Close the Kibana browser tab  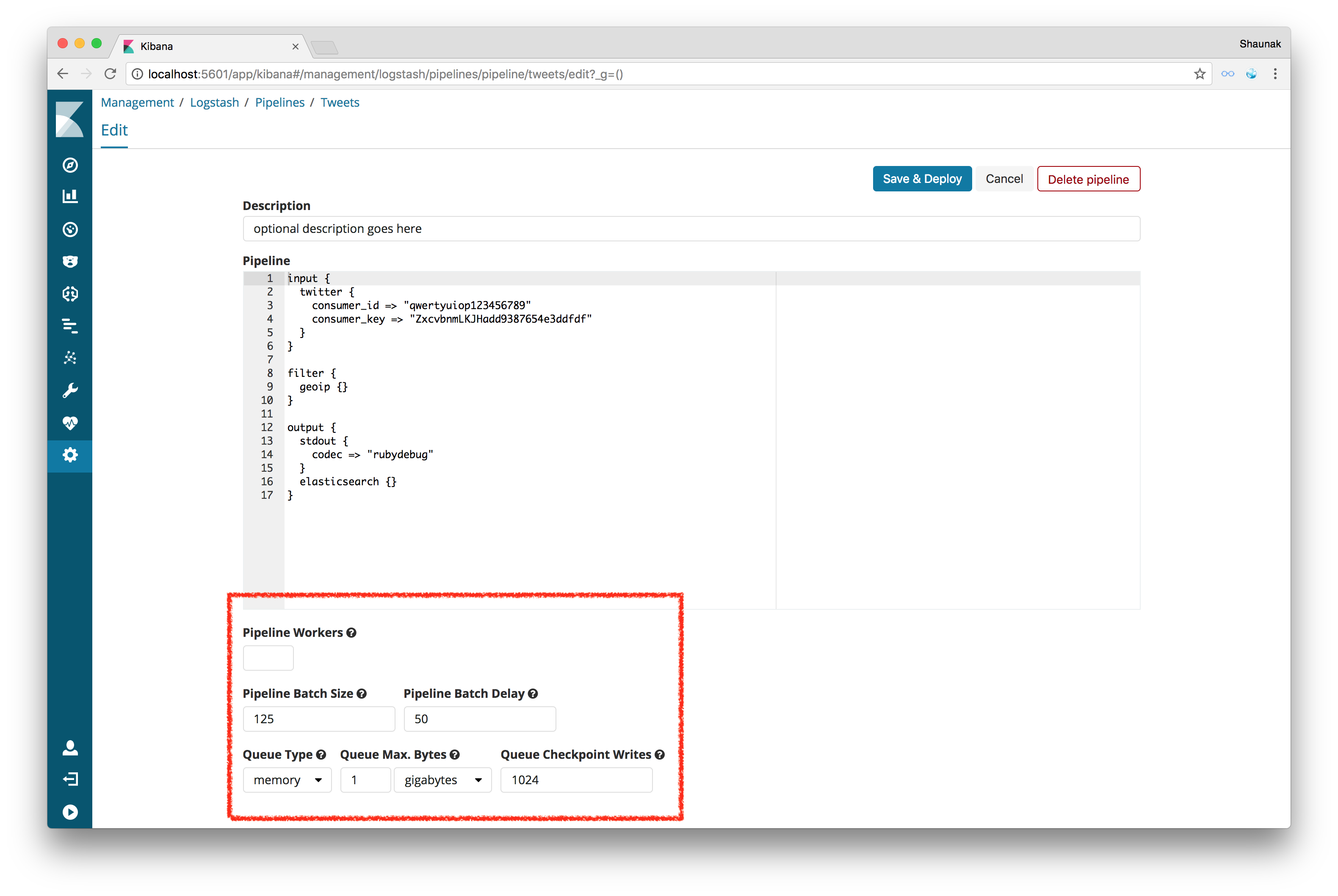click(296, 47)
